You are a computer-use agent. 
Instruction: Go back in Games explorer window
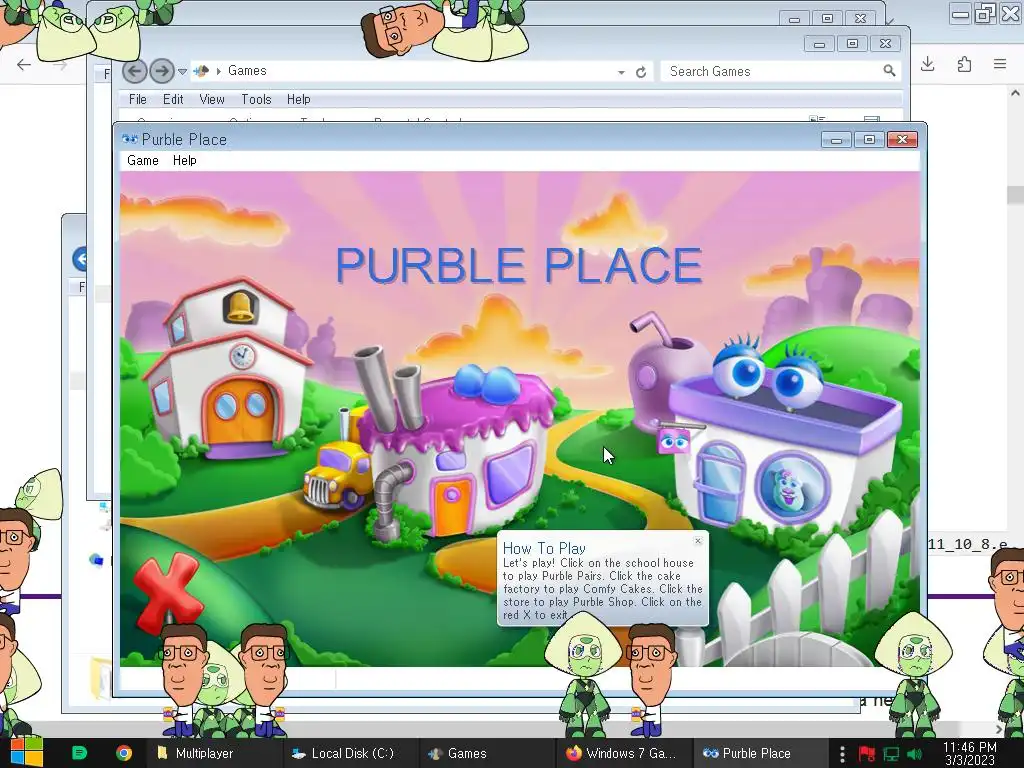[135, 71]
